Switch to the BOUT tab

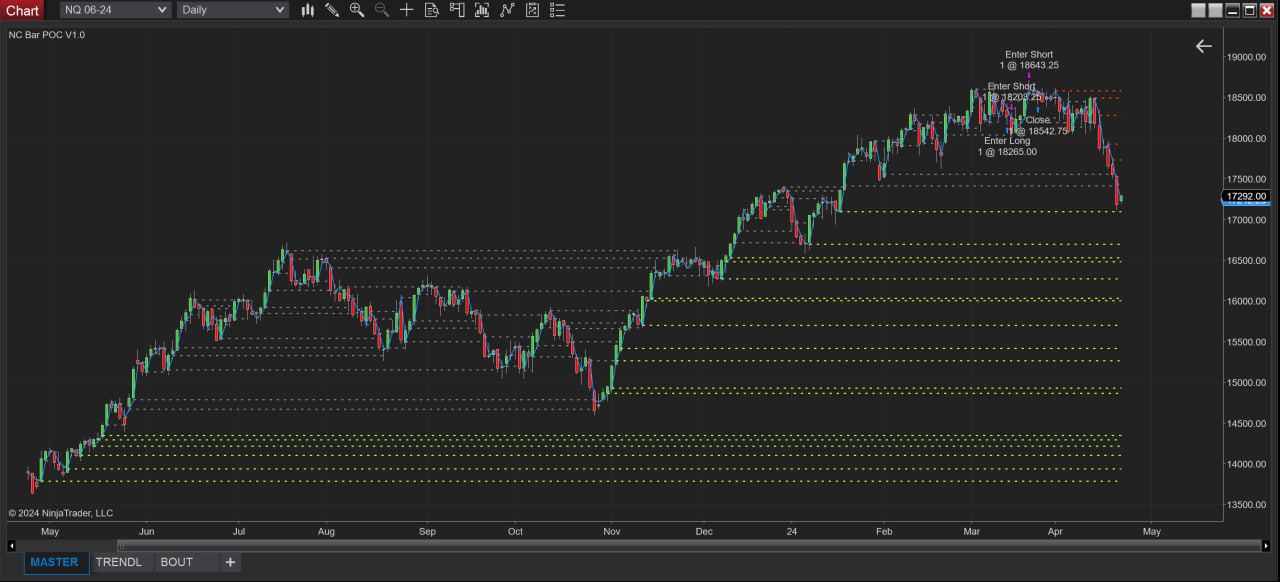pos(177,562)
